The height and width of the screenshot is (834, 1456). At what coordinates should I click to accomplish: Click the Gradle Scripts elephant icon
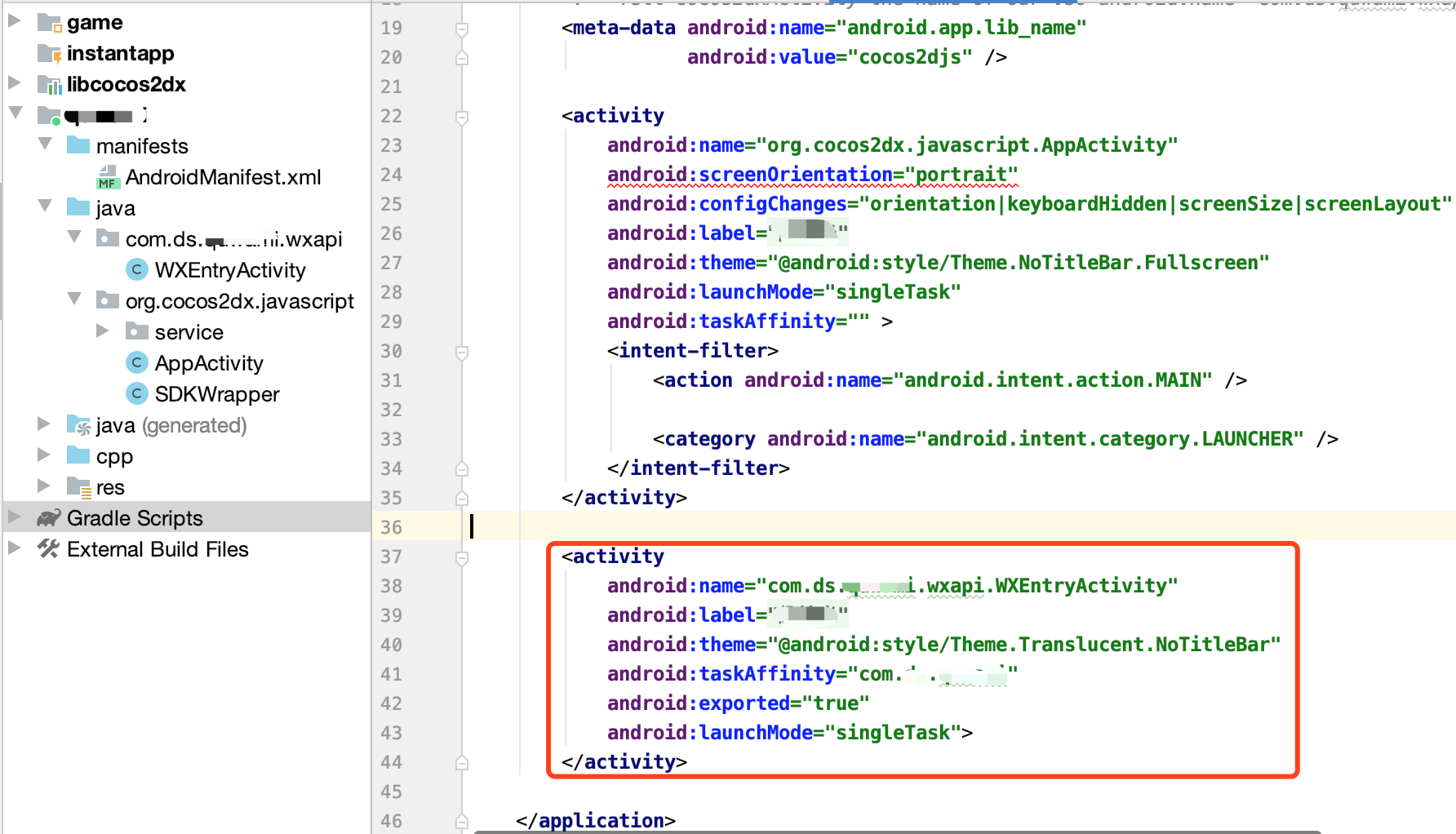49,518
